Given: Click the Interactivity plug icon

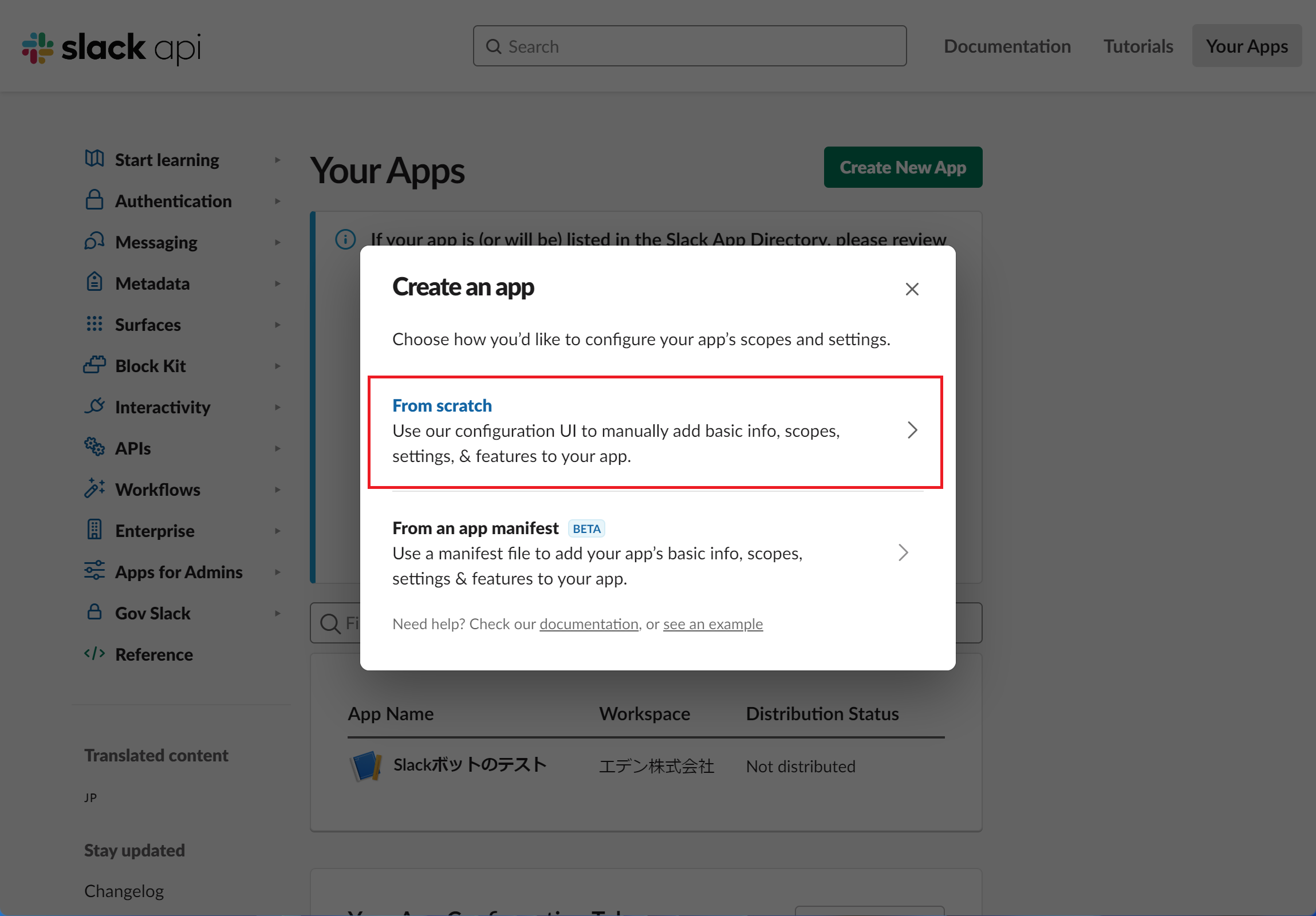Looking at the screenshot, I should [x=94, y=406].
